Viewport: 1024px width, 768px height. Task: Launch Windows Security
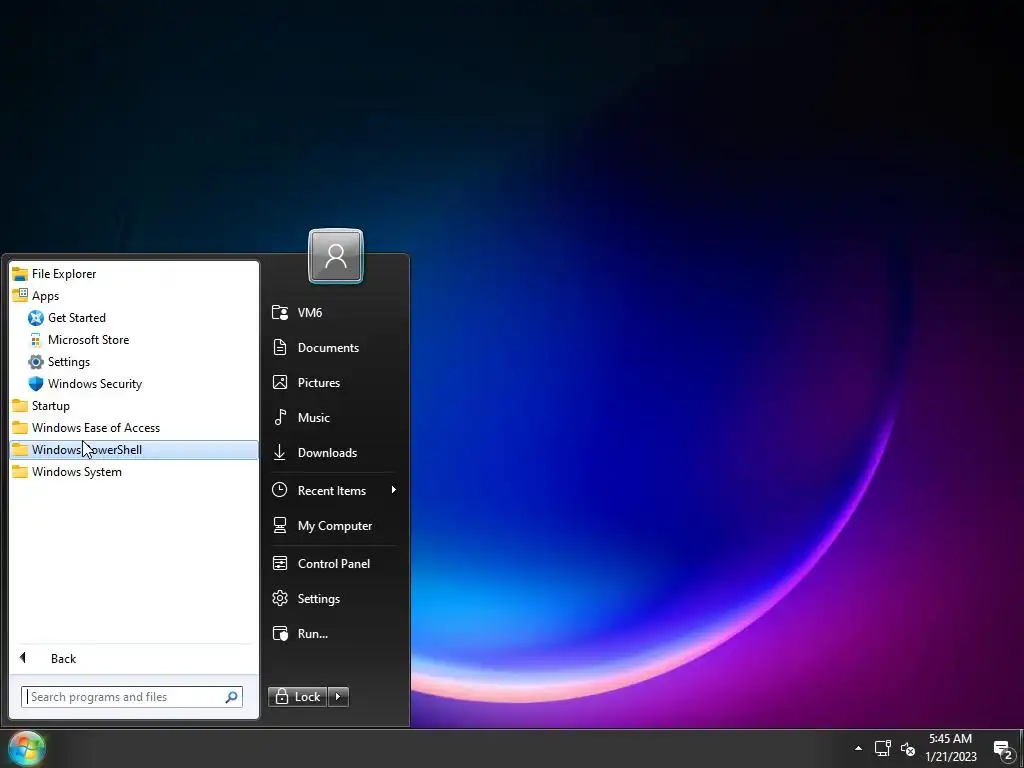click(x=134, y=384)
